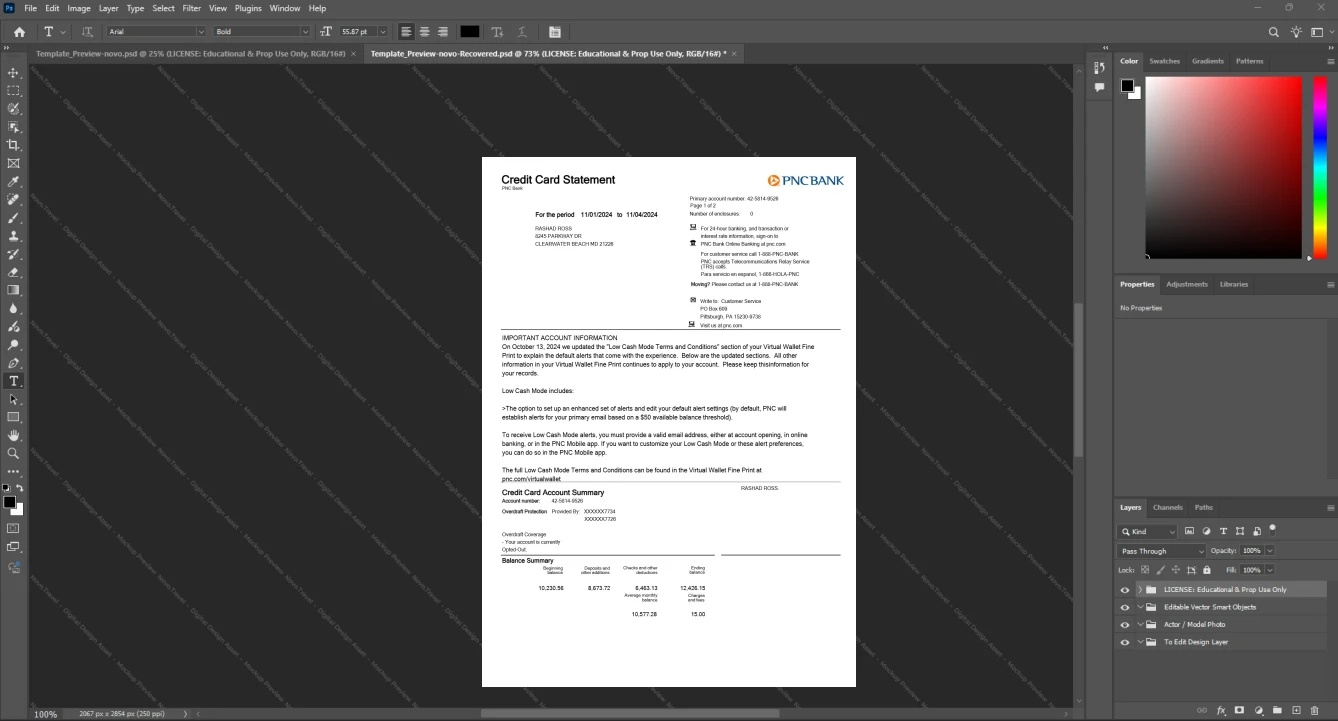Select the Gradient tool
Image resolution: width=1338 pixels, height=721 pixels.
point(14,290)
